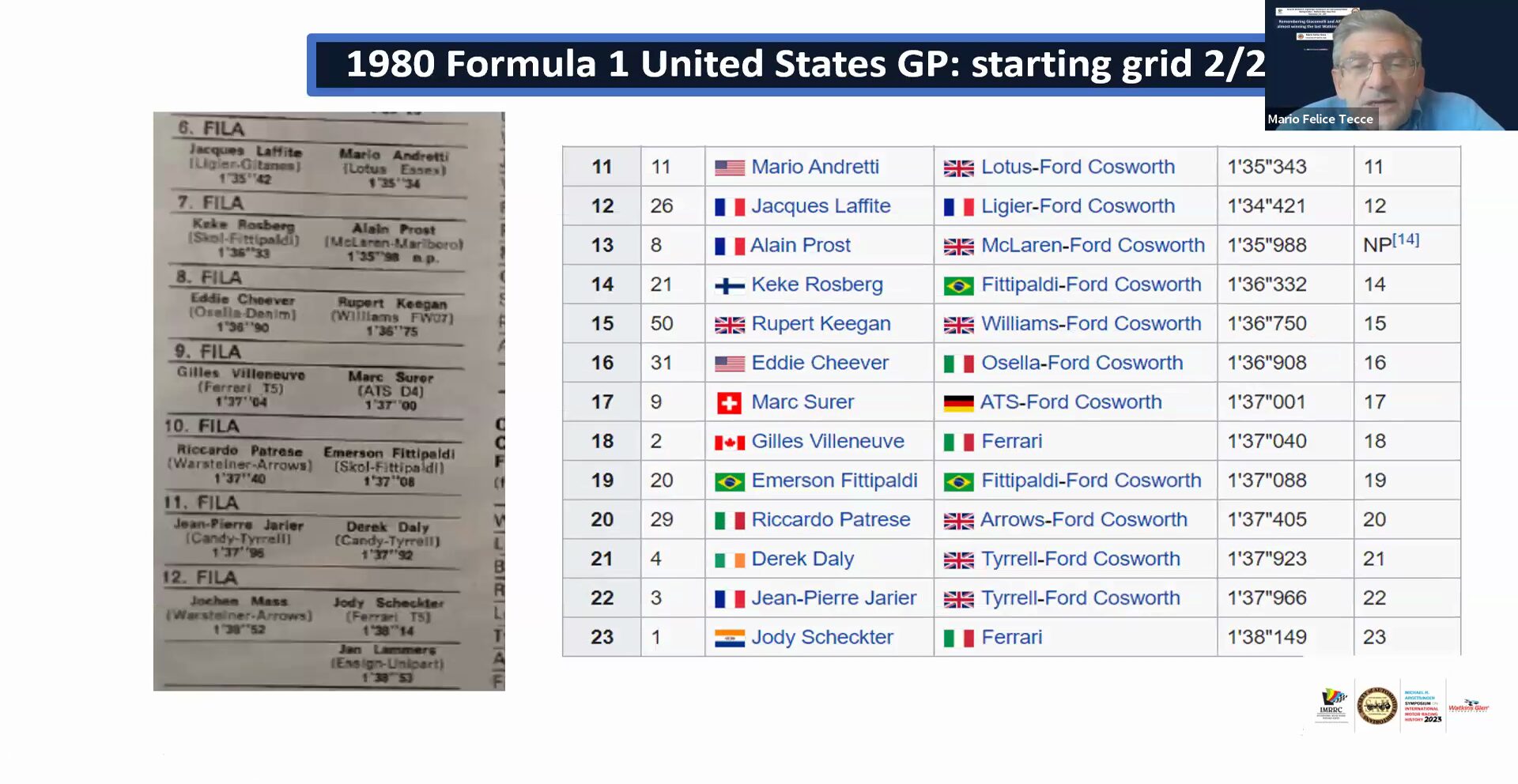Click the Swiss flag beside Marc Surer

coord(728,403)
